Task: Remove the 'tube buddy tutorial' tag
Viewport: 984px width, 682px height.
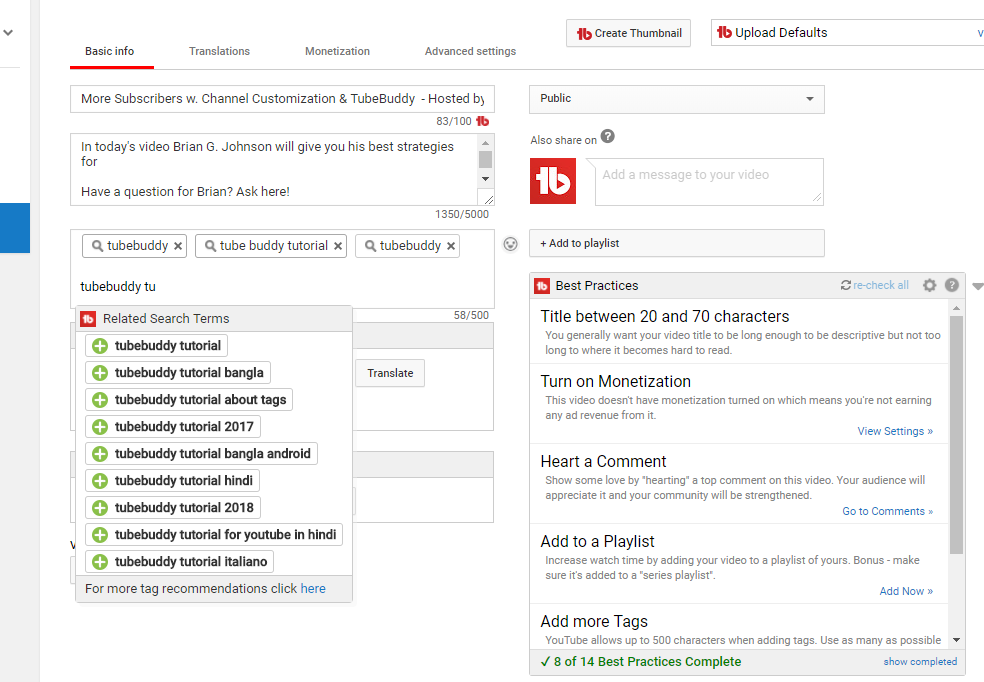Action: (338, 246)
